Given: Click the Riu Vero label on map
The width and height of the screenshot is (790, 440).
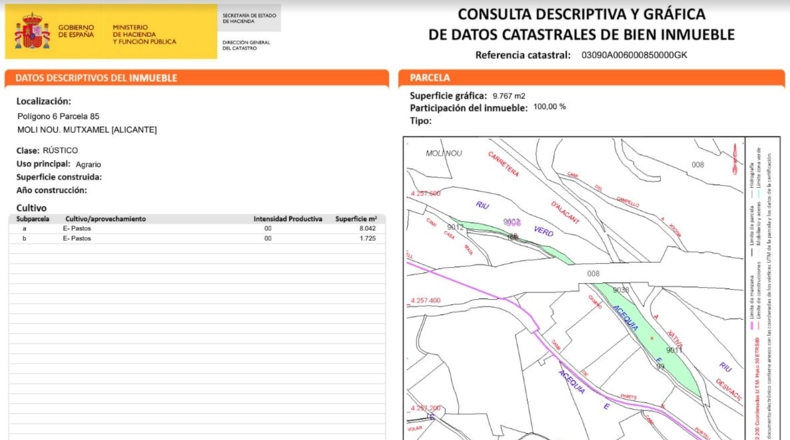Looking at the screenshot, I should click(514, 218).
